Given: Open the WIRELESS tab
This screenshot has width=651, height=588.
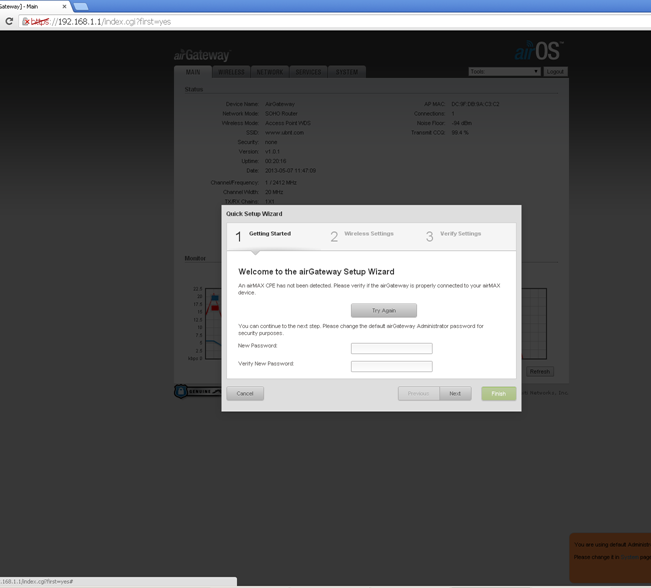Looking at the screenshot, I should (231, 72).
